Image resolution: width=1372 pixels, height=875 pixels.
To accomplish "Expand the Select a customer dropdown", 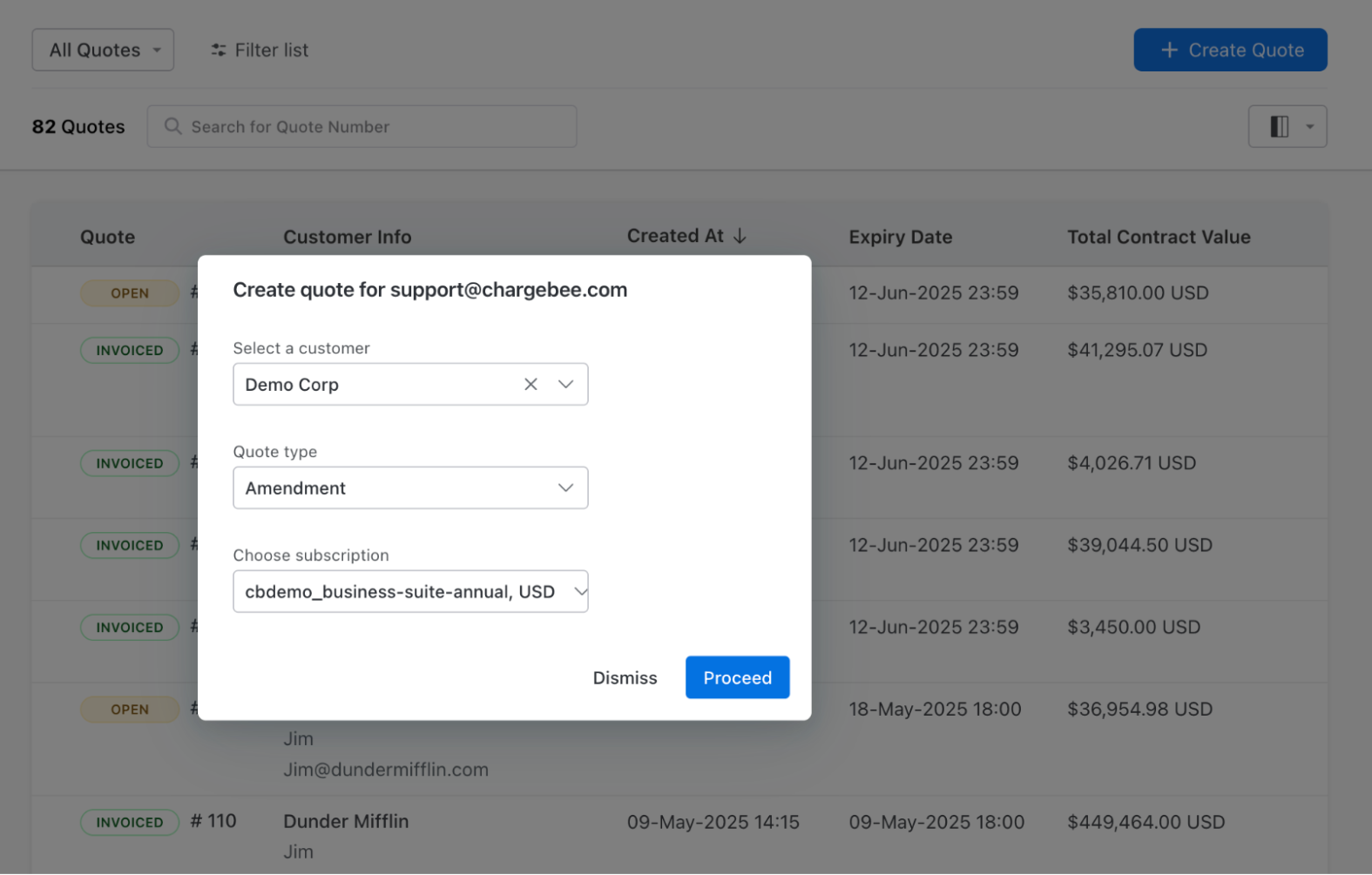I will [565, 384].
